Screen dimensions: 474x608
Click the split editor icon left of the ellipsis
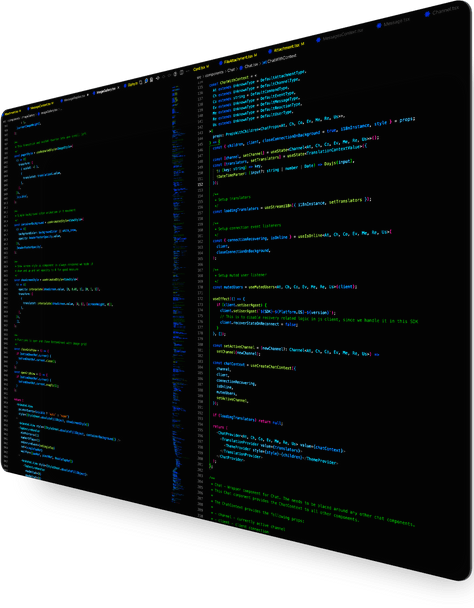click(182, 72)
